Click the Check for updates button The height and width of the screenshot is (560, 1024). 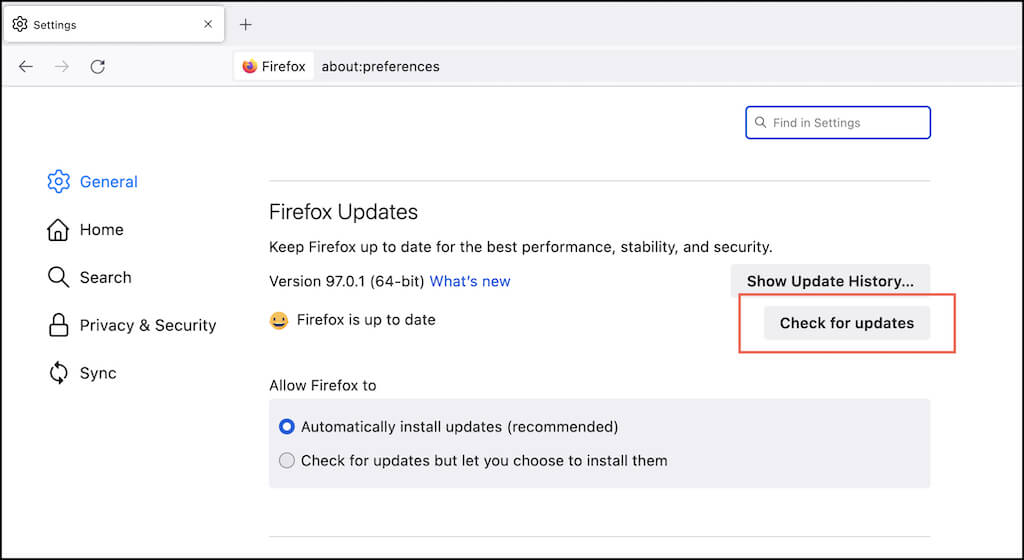[846, 323]
